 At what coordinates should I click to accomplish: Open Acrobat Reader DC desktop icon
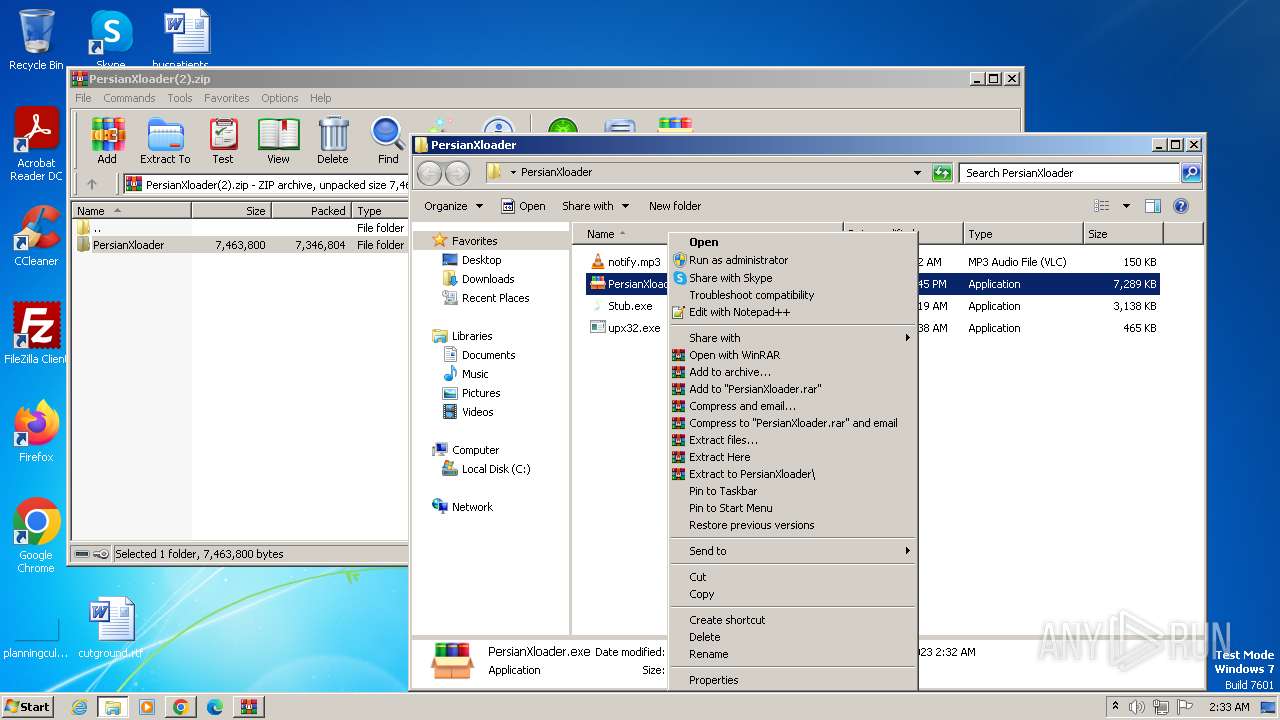[36, 145]
